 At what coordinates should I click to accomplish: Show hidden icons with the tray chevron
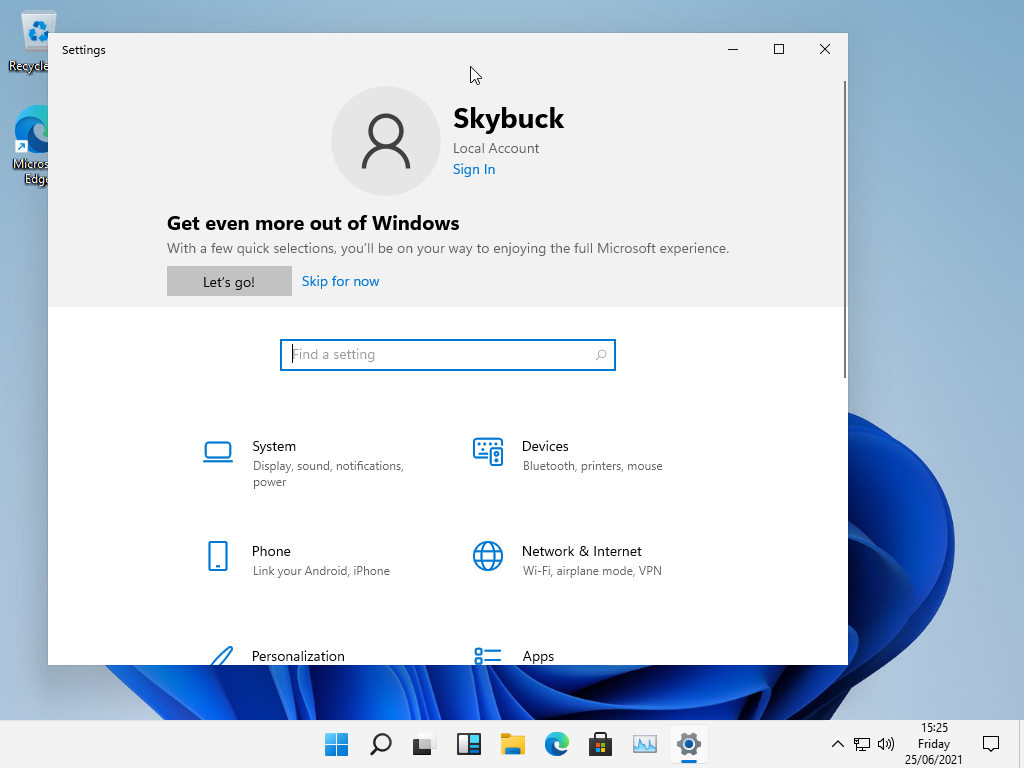[838, 744]
